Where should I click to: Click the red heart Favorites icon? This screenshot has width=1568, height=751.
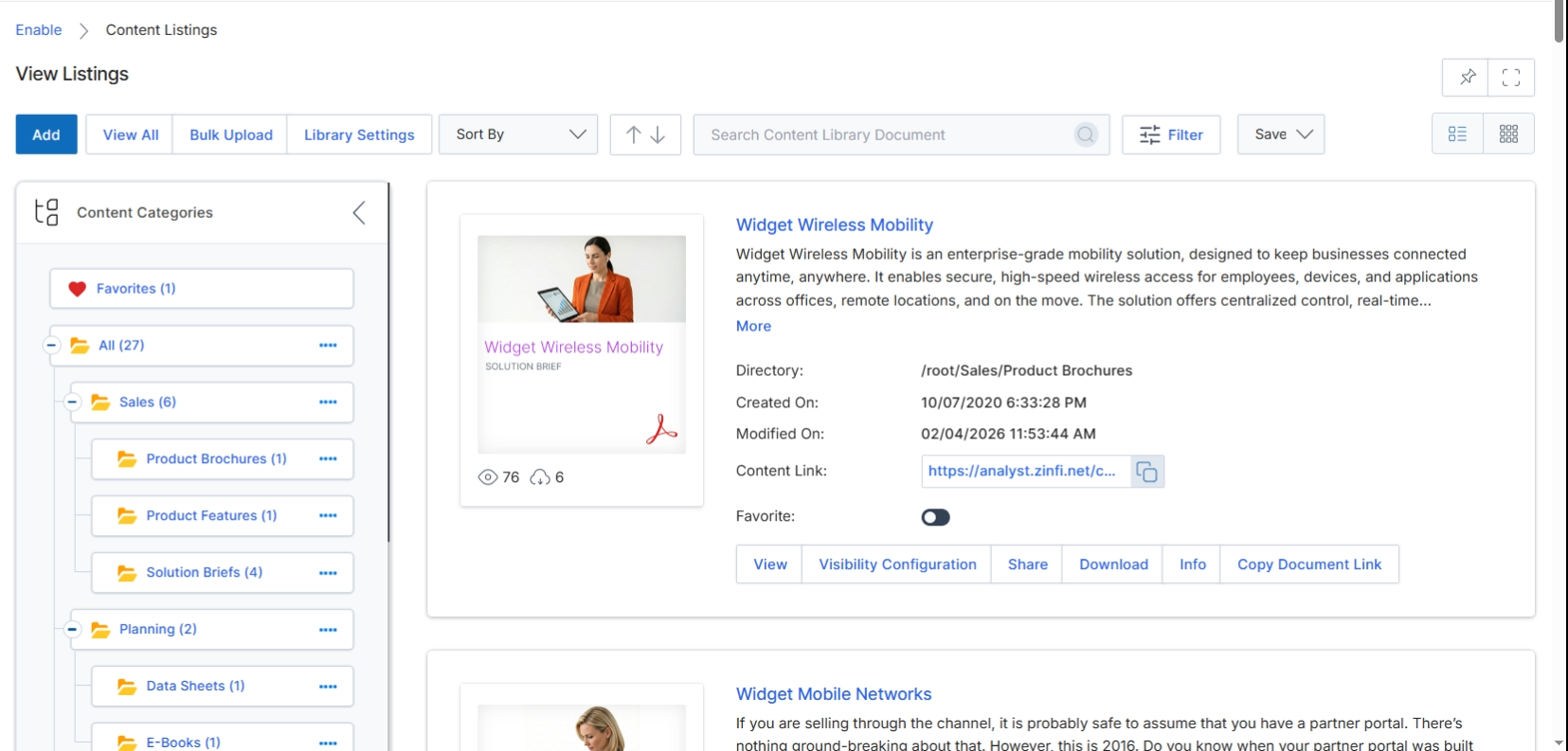[78, 289]
